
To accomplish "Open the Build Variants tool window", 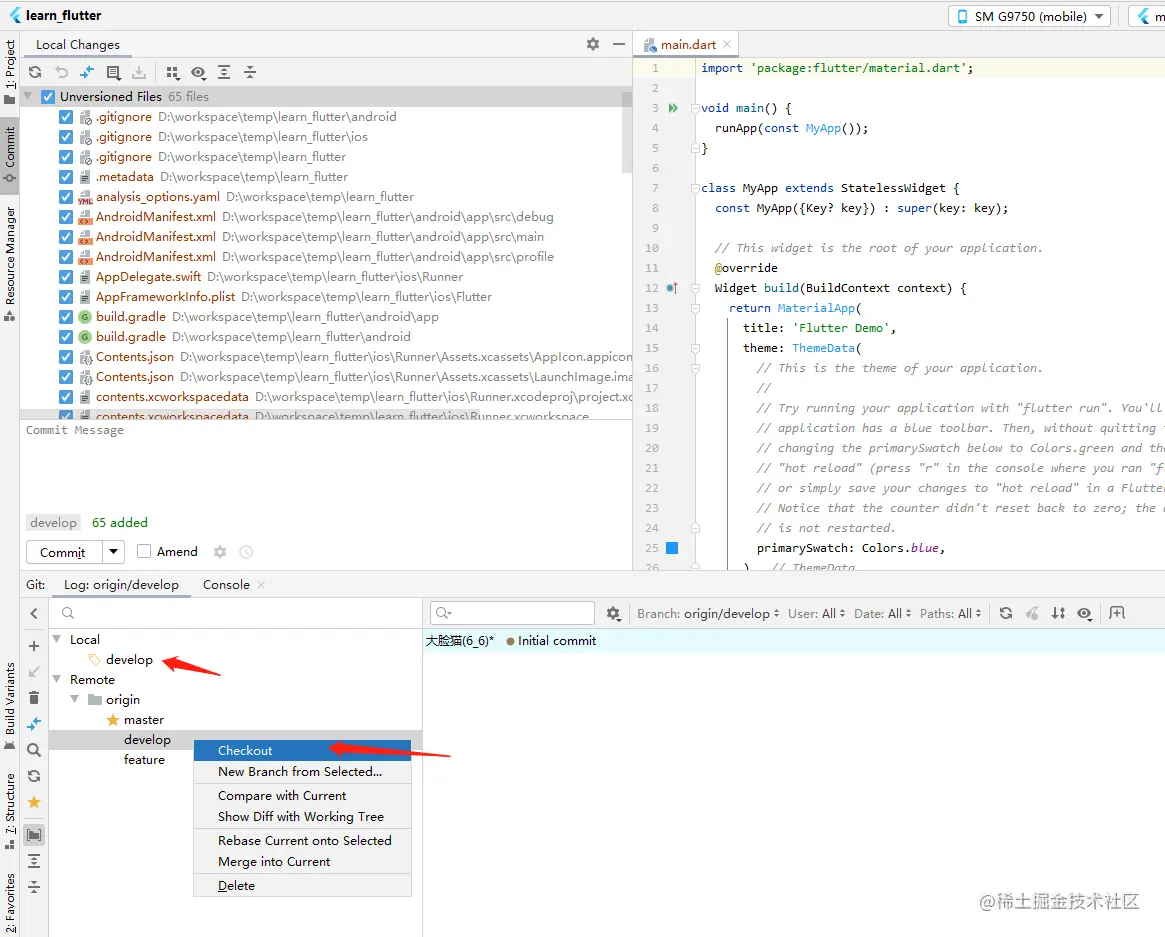I will pos(10,706).
